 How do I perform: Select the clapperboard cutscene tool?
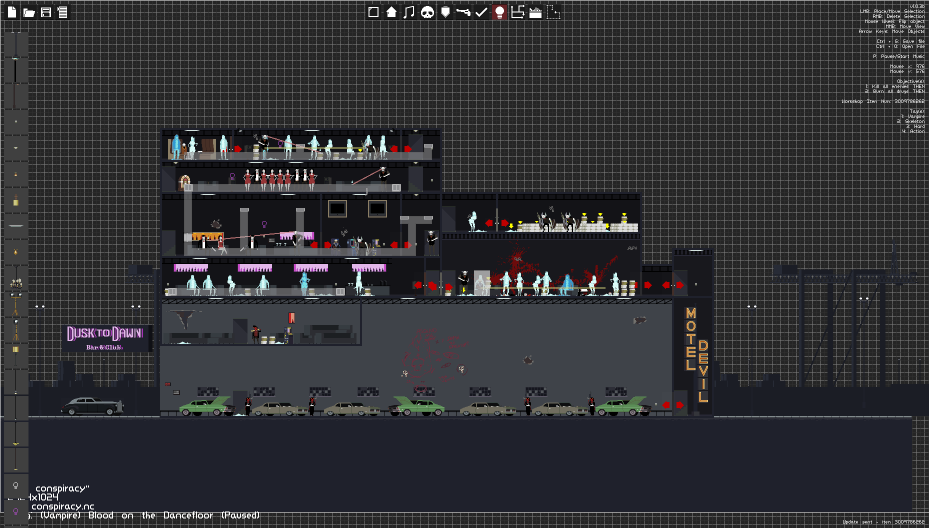pos(536,12)
